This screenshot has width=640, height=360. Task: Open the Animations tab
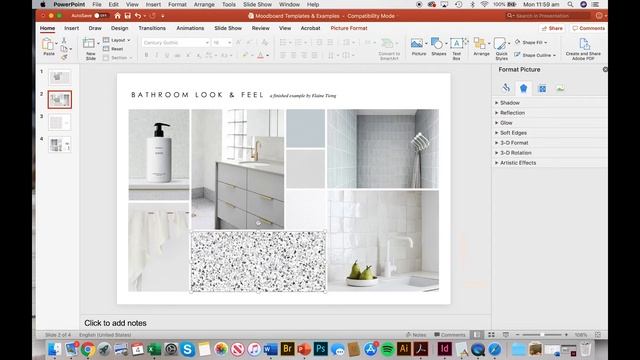point(190,28)
